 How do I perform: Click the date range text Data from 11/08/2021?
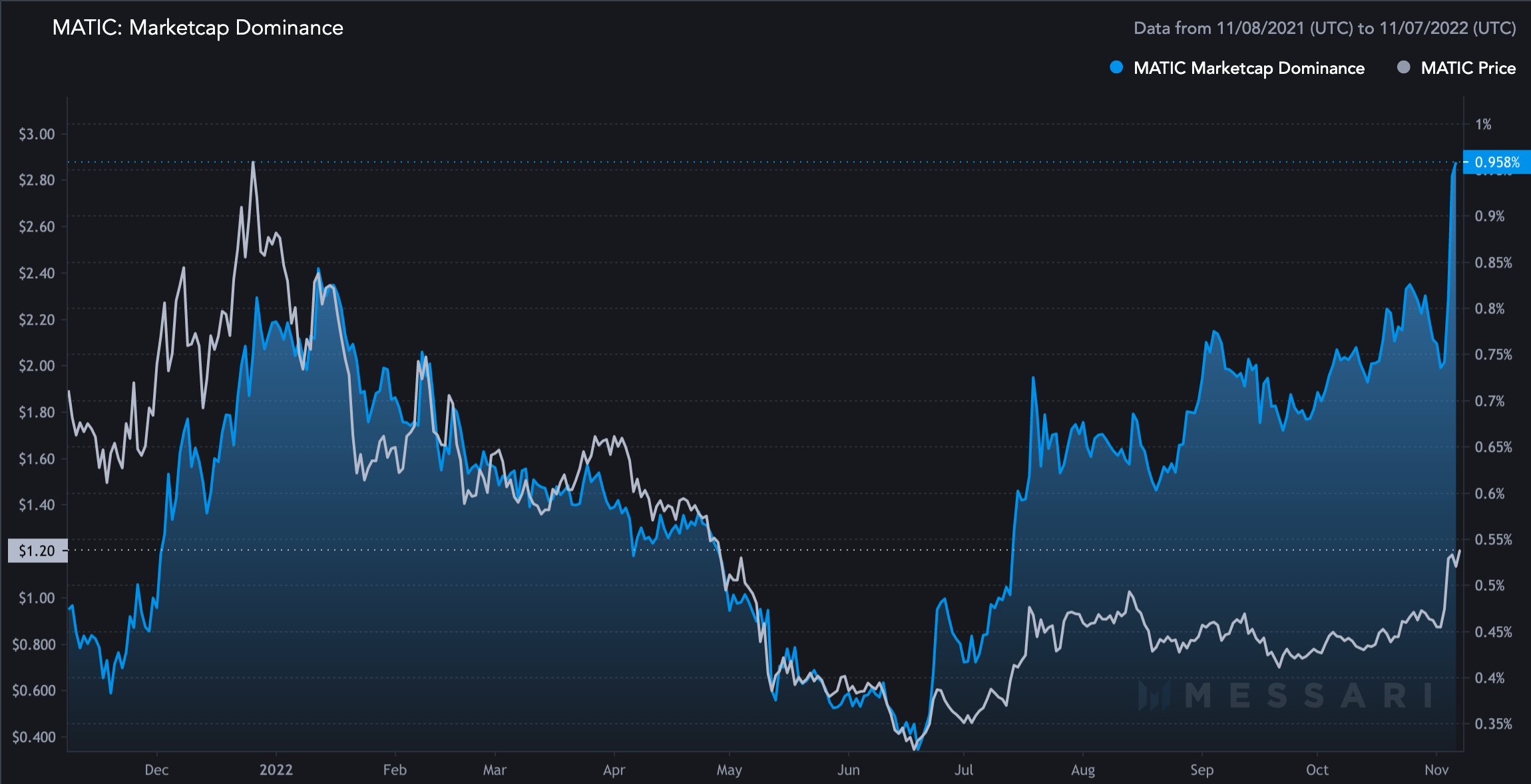(1325, 28)
